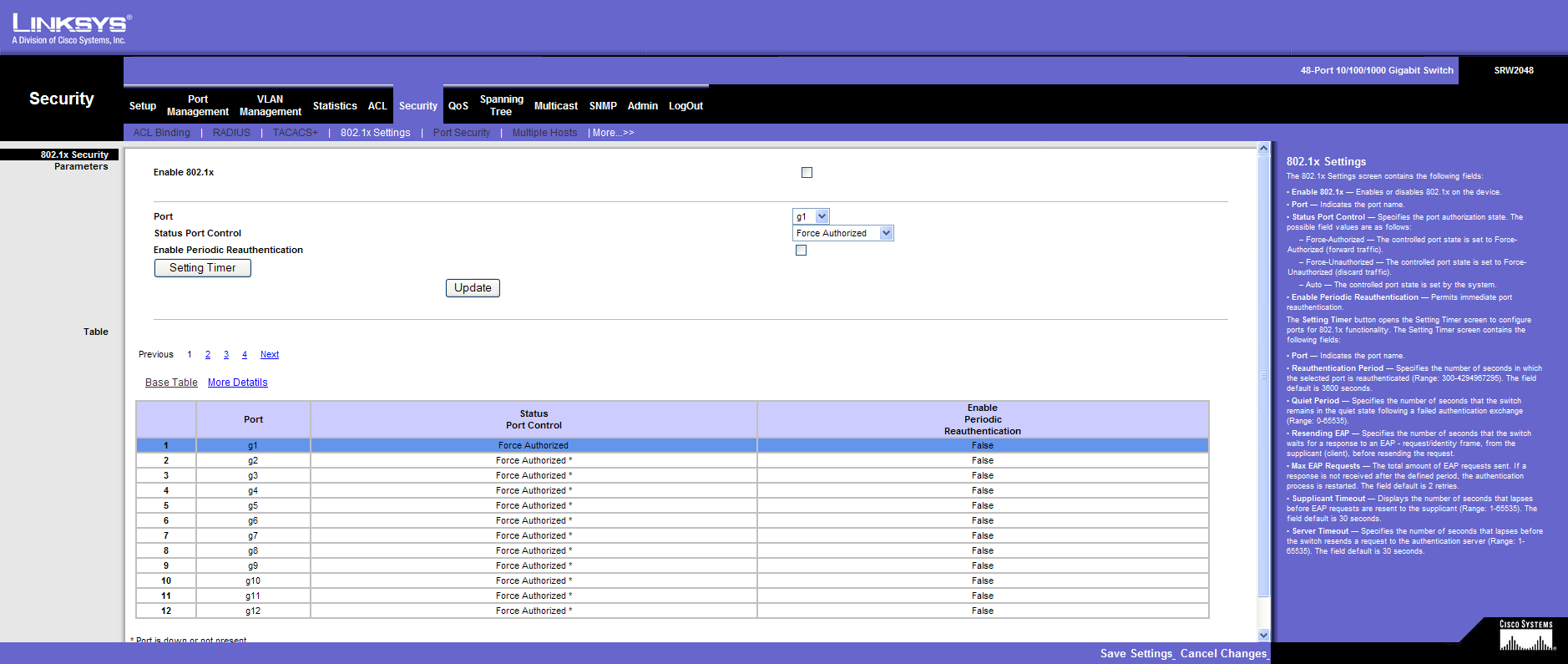The height and width of the screenshot is (664, 1568).
Task: Click the Linksys logo
Action: coord(71,28)
